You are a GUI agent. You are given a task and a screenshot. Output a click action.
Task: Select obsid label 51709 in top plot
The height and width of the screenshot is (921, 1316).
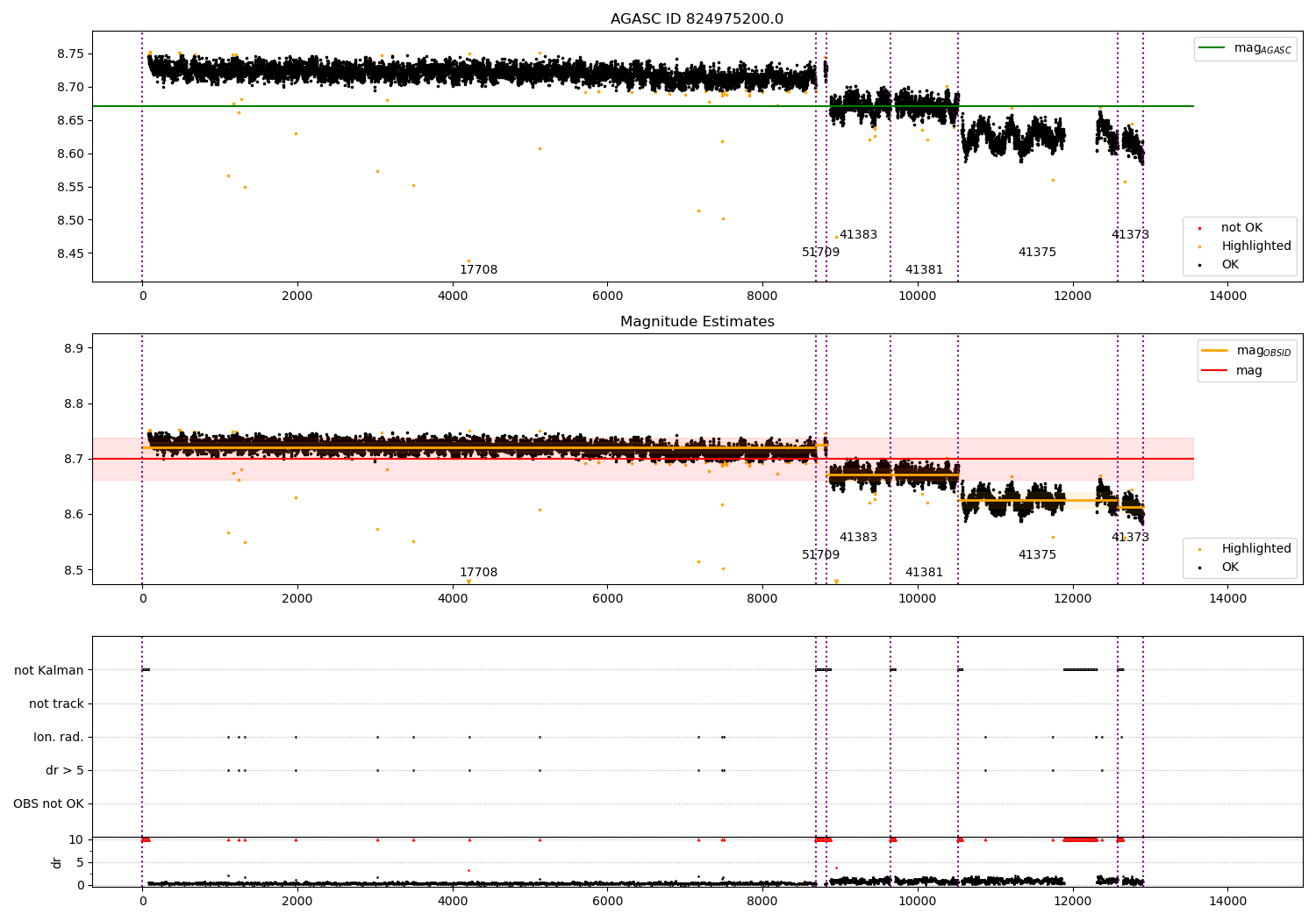[x=820, y=253]
